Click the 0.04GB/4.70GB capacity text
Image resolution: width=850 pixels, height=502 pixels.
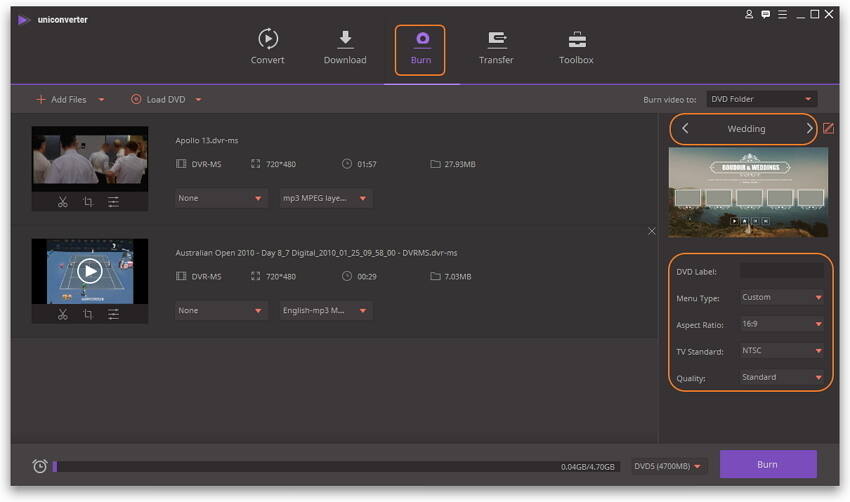pos(588,467)
